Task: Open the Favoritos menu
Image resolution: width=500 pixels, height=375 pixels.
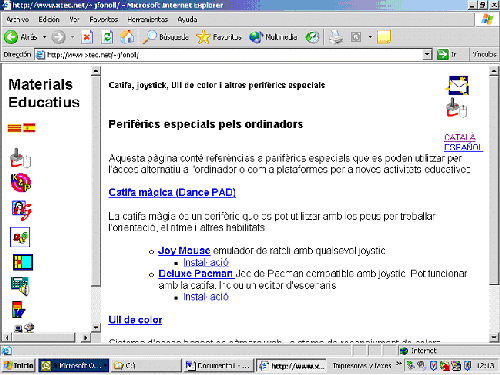Action: tap(104, 19)
